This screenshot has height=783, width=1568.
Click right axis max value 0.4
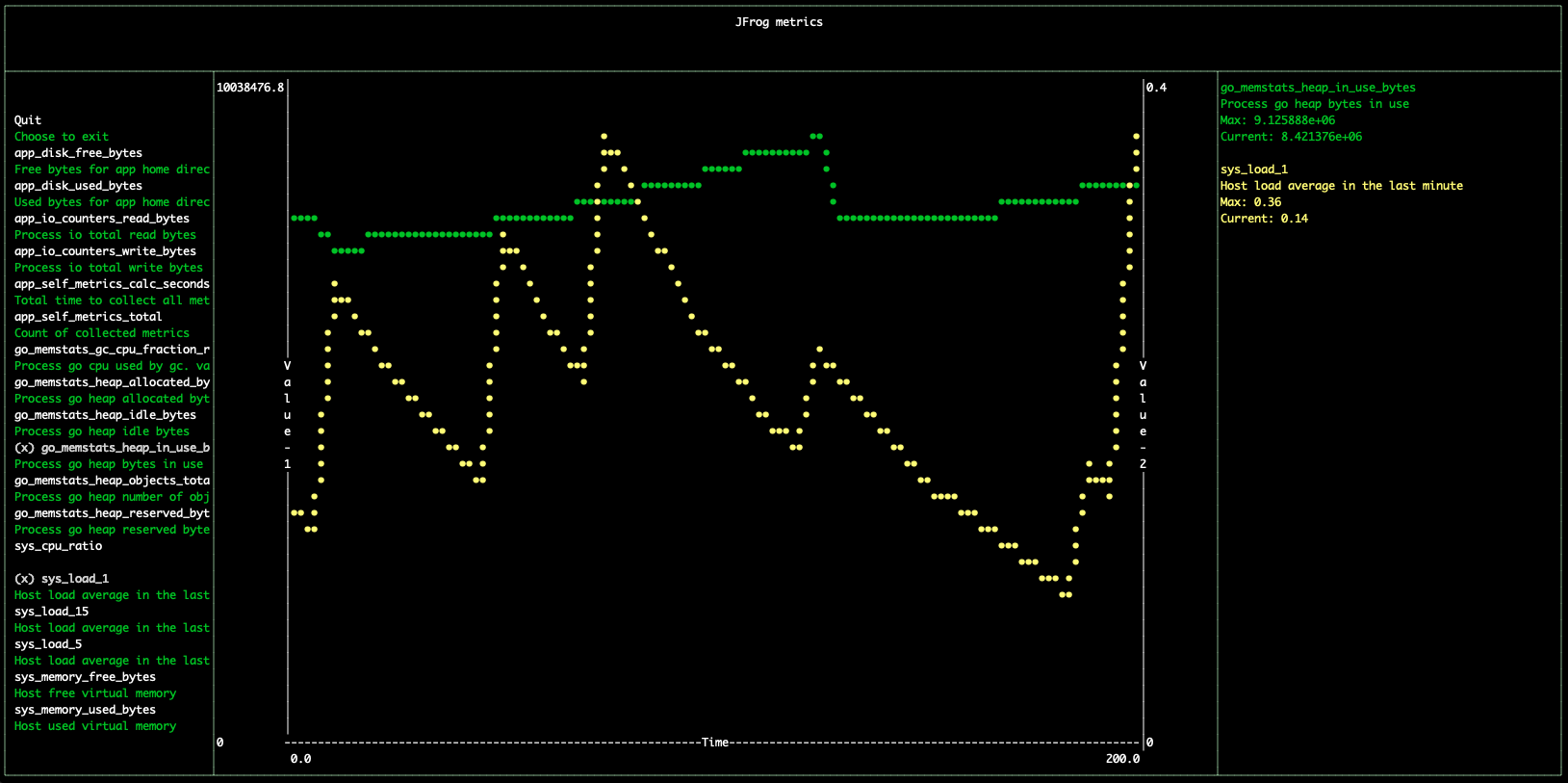(1156, 88)
